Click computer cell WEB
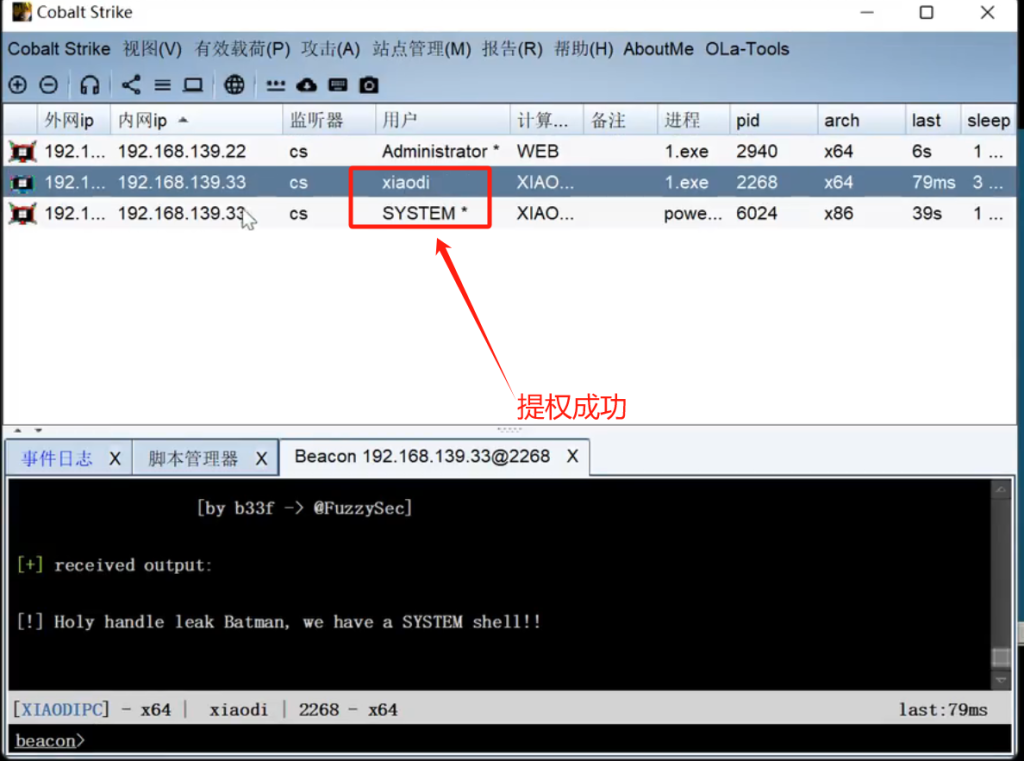This screenshot has width=1024, height=761. [x=537, y=152]
